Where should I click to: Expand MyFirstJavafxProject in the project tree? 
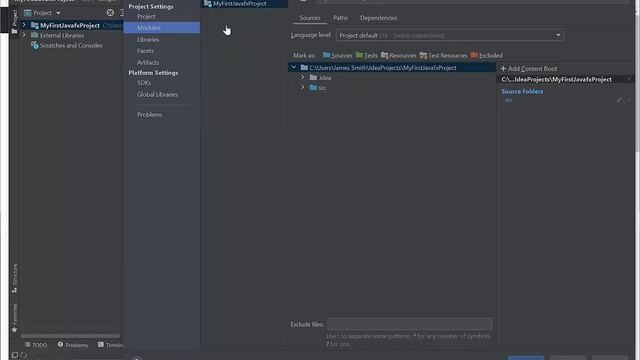tap(24, 25)
